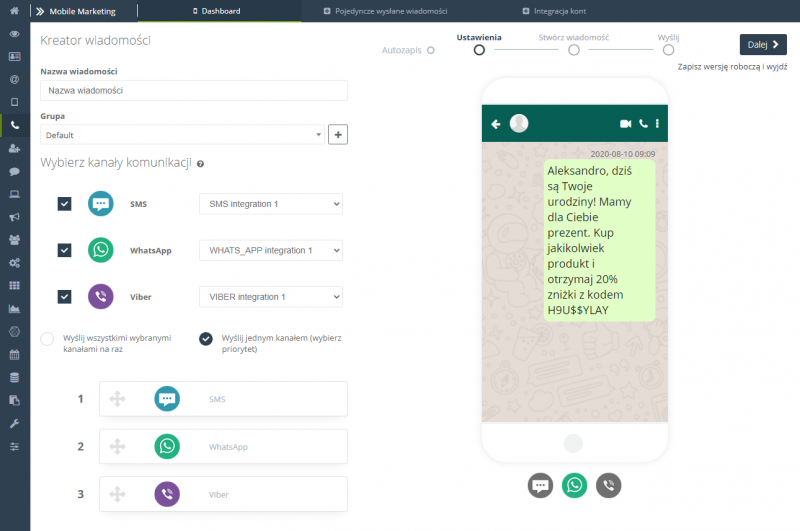Open WHATS_APP integration 1 dropdown
This screenshot has height=531, width=800.
pyautogui.click(x=271, y=250)
